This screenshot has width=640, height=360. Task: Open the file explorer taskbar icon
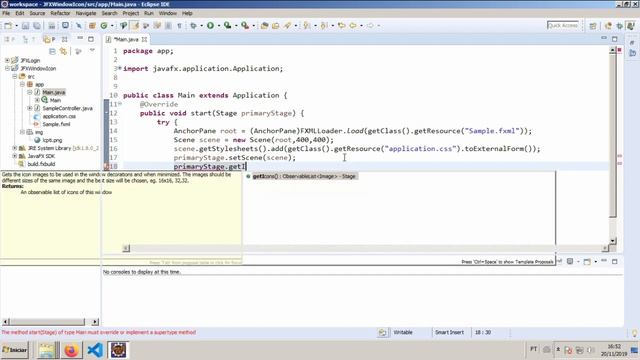pos(47,350)
